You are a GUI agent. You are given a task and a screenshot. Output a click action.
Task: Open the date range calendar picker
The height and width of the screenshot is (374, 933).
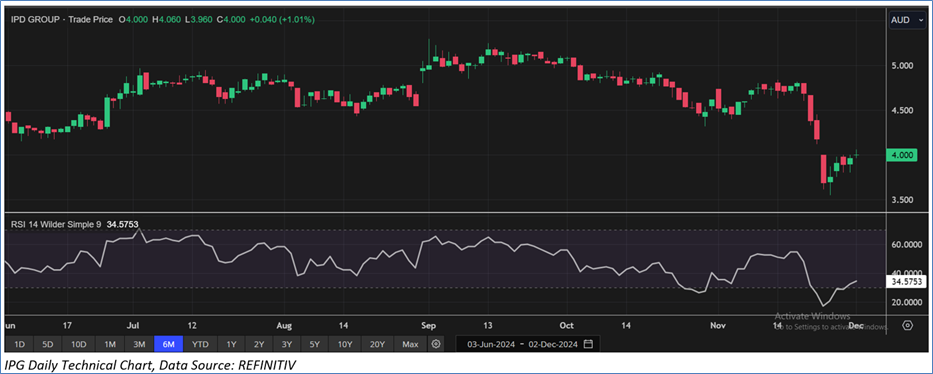(588, 344)
